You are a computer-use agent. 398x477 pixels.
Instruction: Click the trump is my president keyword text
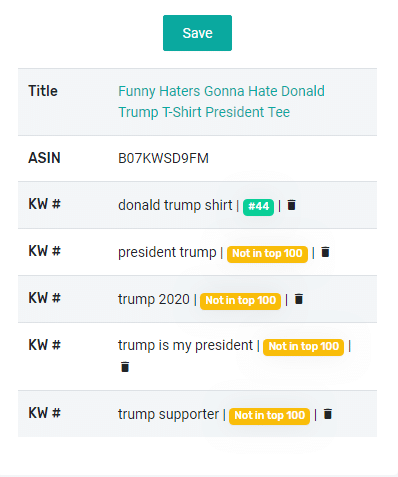186,346
